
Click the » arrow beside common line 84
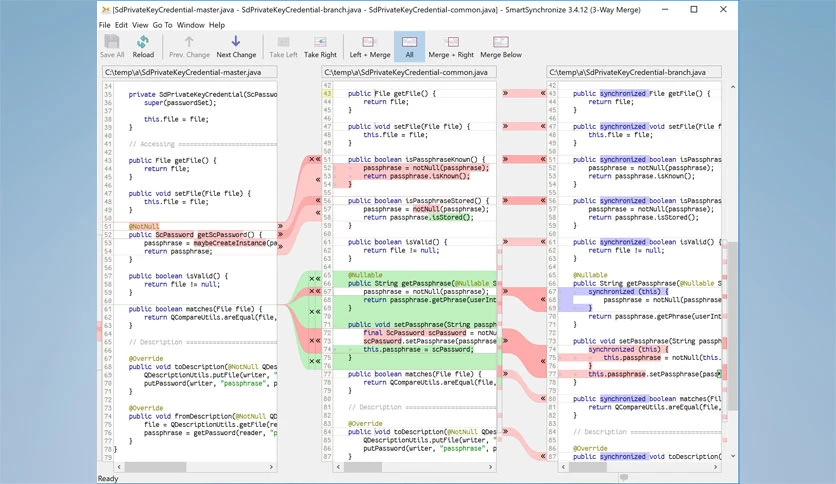tap(505, 432)
